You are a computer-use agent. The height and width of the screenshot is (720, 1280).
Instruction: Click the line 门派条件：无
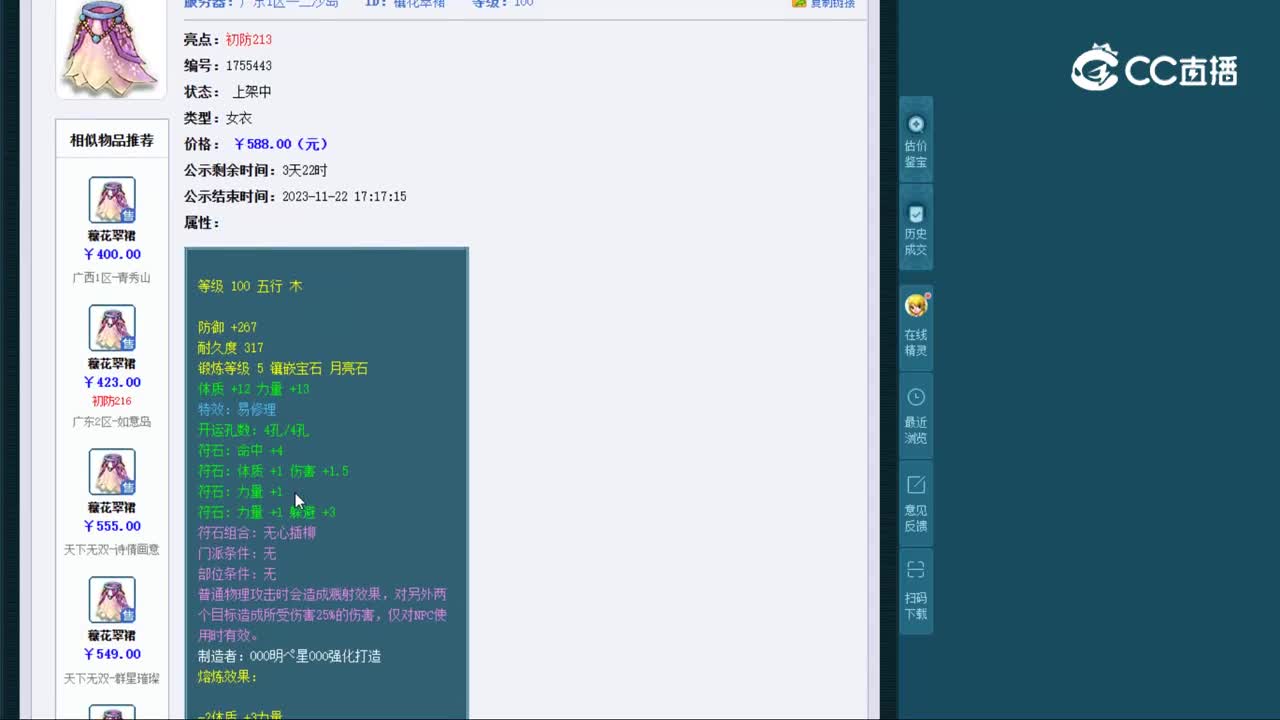pyautogui.click(x=237, y=553)
